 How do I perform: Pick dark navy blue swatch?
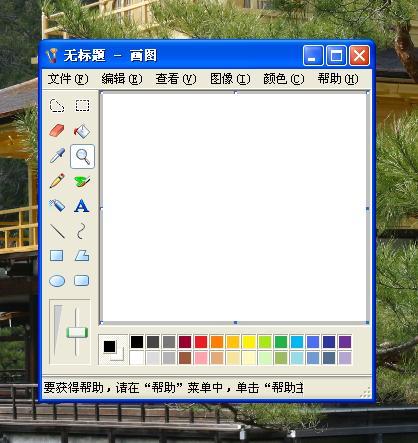329,342
